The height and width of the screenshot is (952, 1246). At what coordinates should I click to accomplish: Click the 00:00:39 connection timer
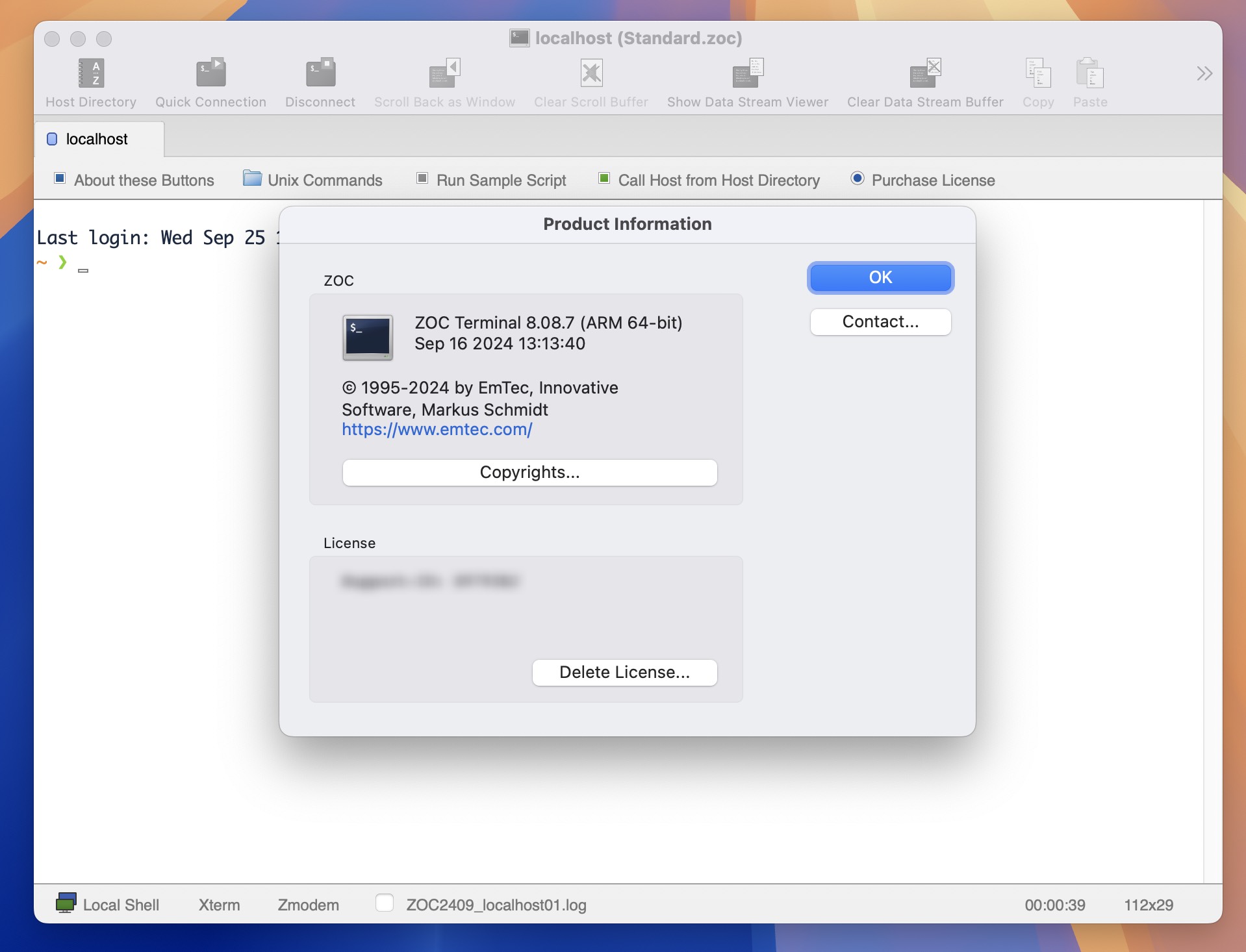pos(1054,905)
